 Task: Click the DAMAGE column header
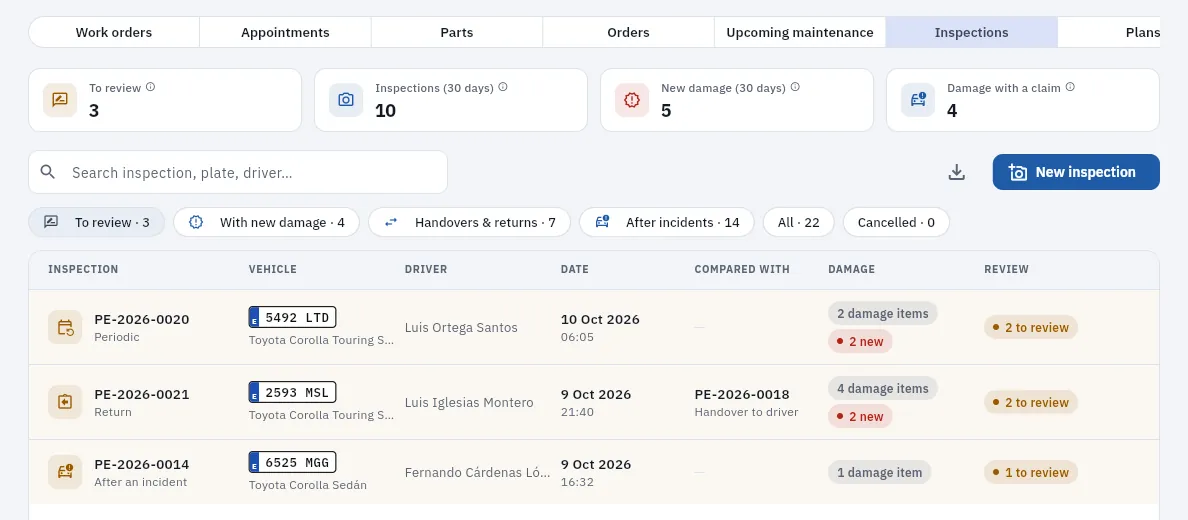[852, 269]
